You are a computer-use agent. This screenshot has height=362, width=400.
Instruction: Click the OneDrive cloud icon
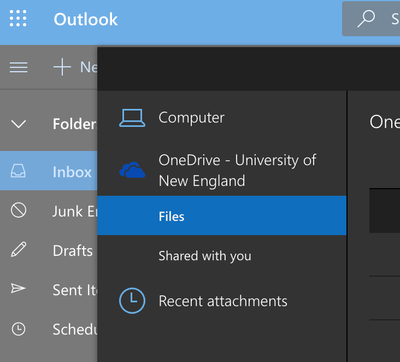pos(132,170)
